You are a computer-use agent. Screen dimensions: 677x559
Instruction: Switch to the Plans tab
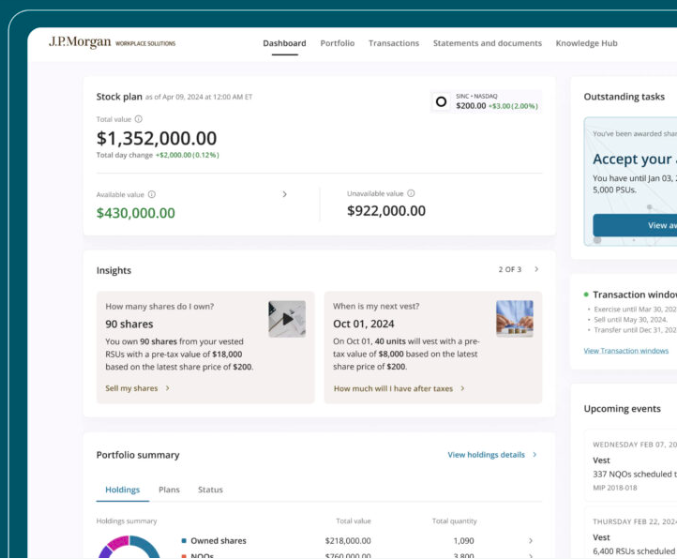[x=169, y=490]
